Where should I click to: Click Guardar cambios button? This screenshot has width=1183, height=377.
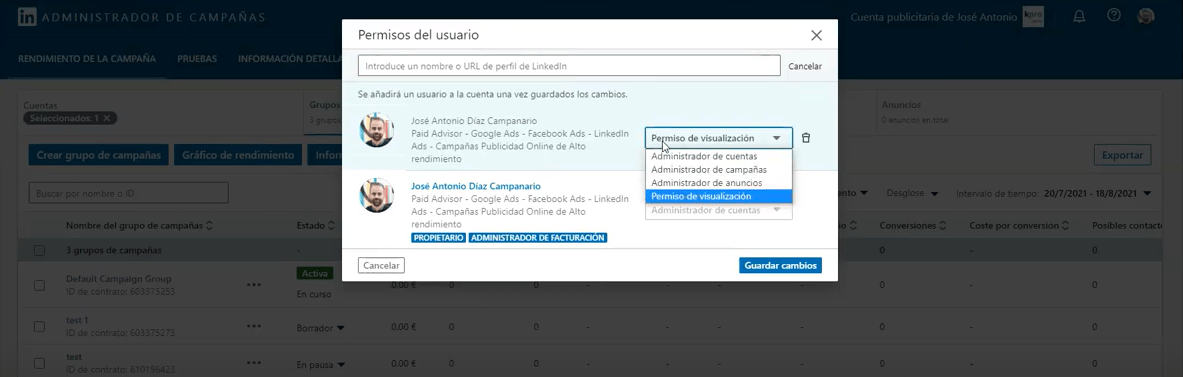coord(780,265)
